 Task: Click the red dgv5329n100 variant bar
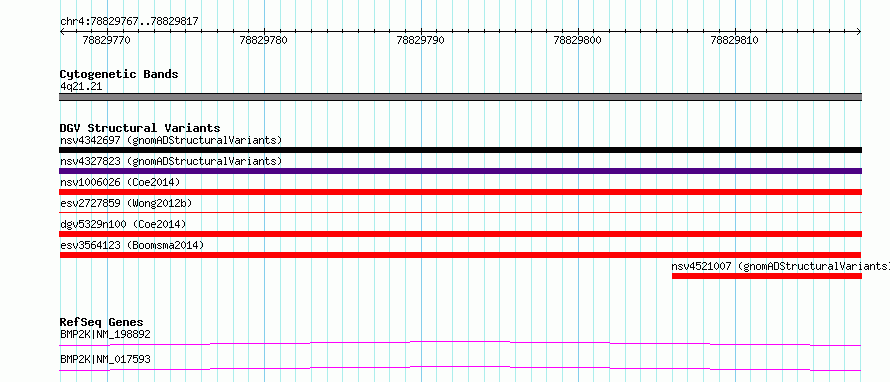click(x=460, y=234)
